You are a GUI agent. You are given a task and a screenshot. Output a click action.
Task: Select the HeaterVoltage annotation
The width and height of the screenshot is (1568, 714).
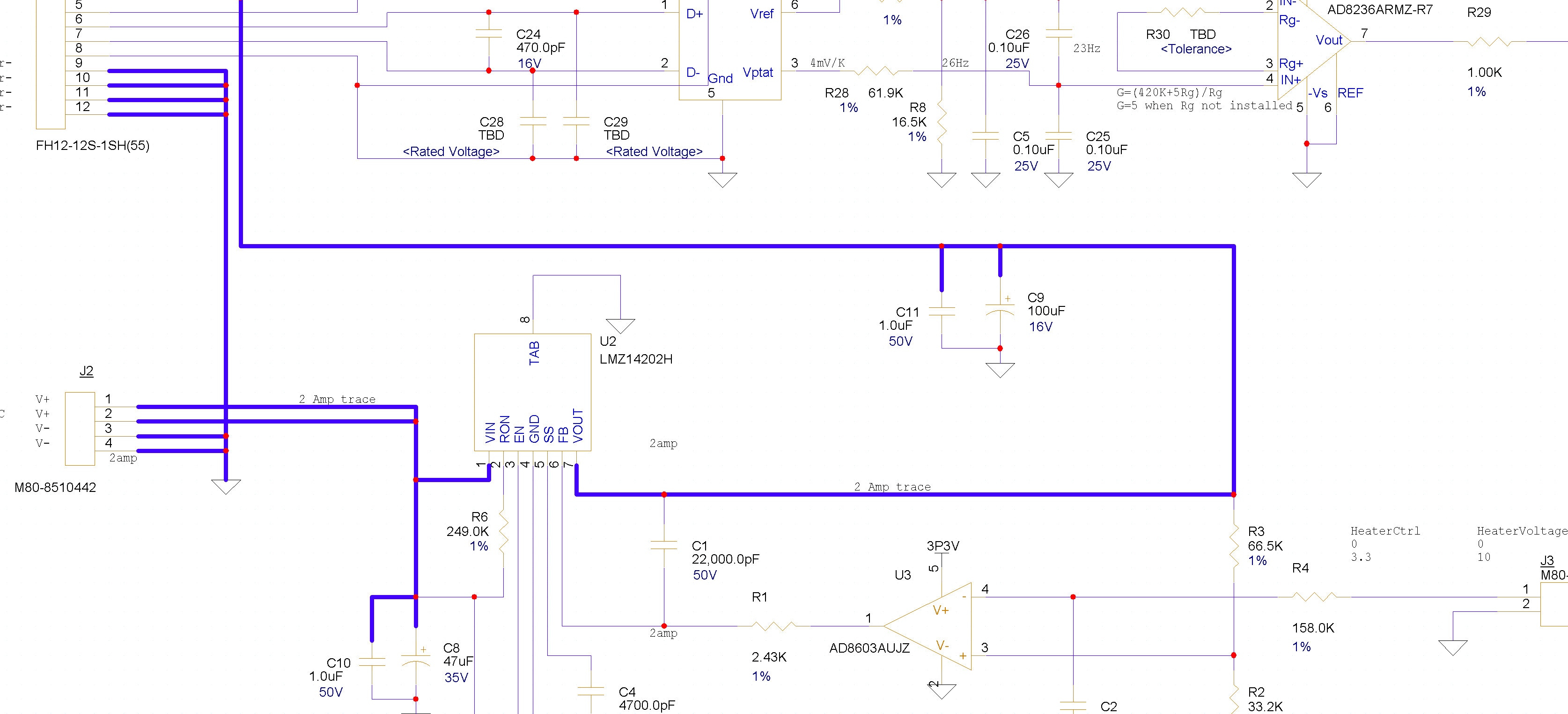click(x=1523, y=531)
